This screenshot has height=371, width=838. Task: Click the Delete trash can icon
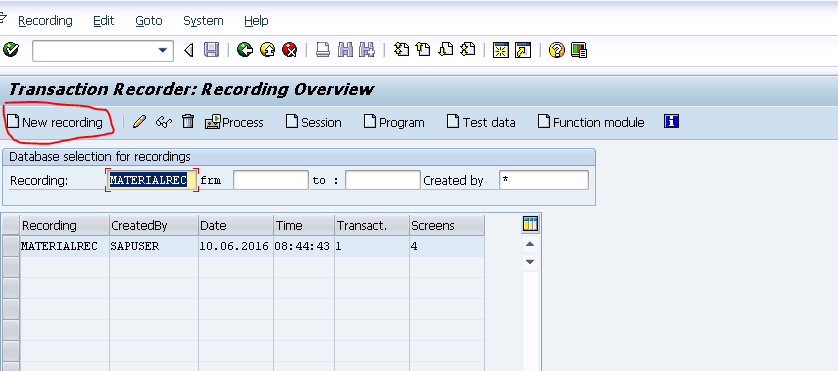coord(188,121)
